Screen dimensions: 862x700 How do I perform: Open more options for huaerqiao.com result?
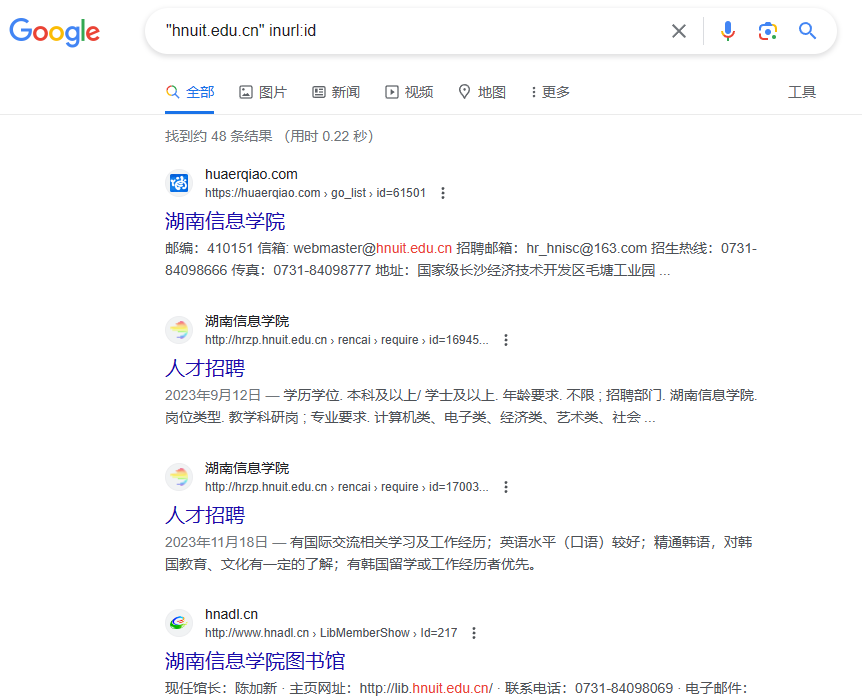click(443, 193)
